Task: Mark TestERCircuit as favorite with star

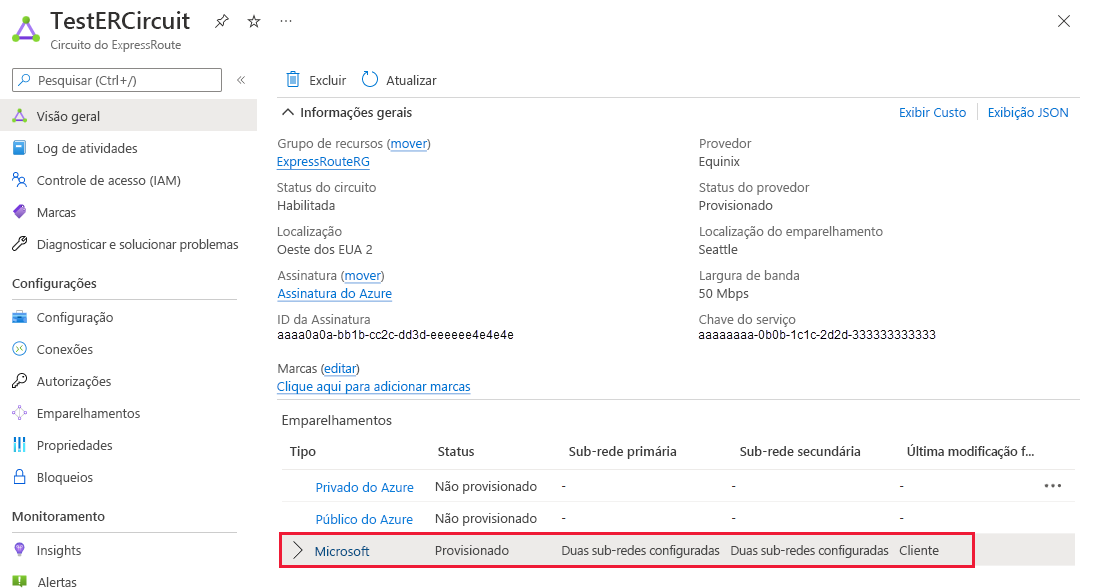Action: click(254, 21)
